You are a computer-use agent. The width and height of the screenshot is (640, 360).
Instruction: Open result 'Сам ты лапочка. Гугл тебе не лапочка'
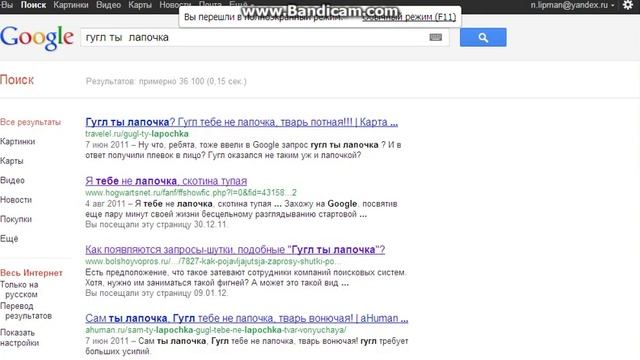[247, 318]
